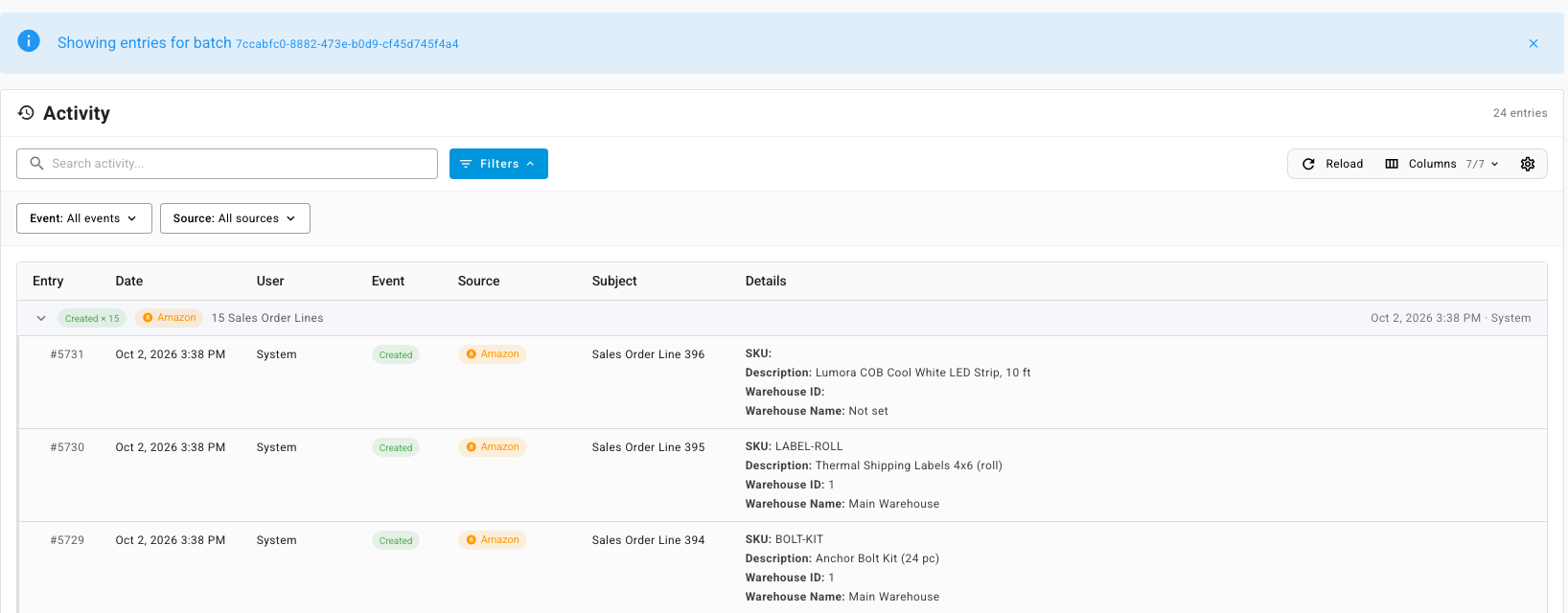Select entry #5731
Viewport: 1568px width, 613px height.
pyautogui.click(x=67, y=354)
